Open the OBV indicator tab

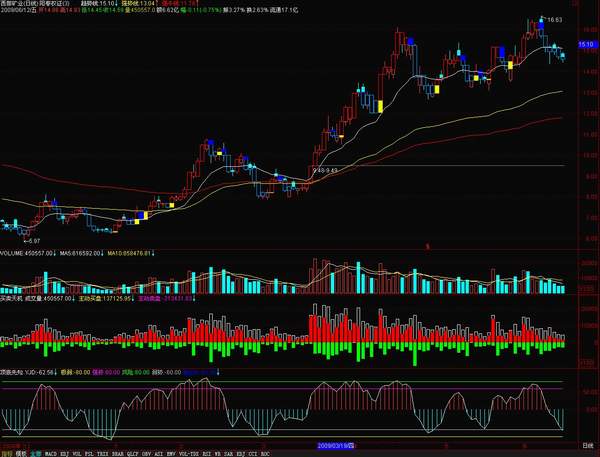146,454
